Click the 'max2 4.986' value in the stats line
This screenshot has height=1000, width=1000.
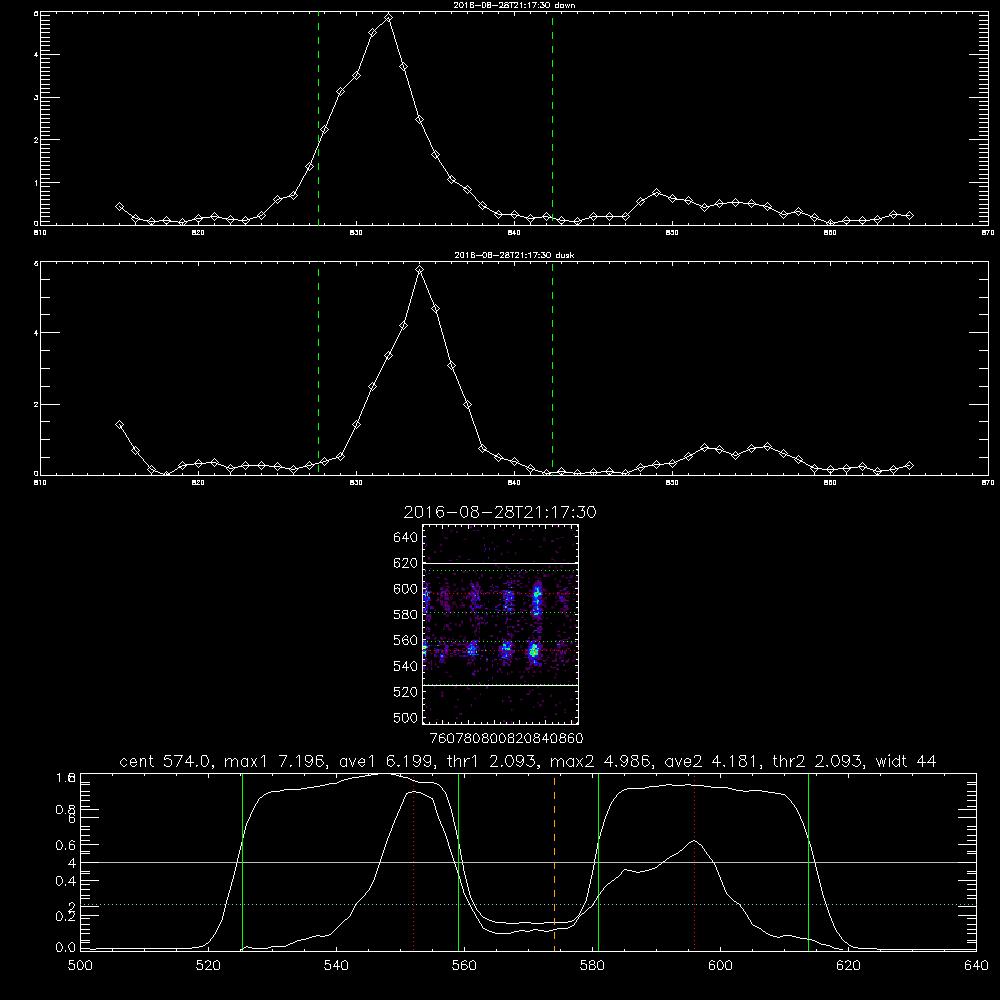click(601, 761)
